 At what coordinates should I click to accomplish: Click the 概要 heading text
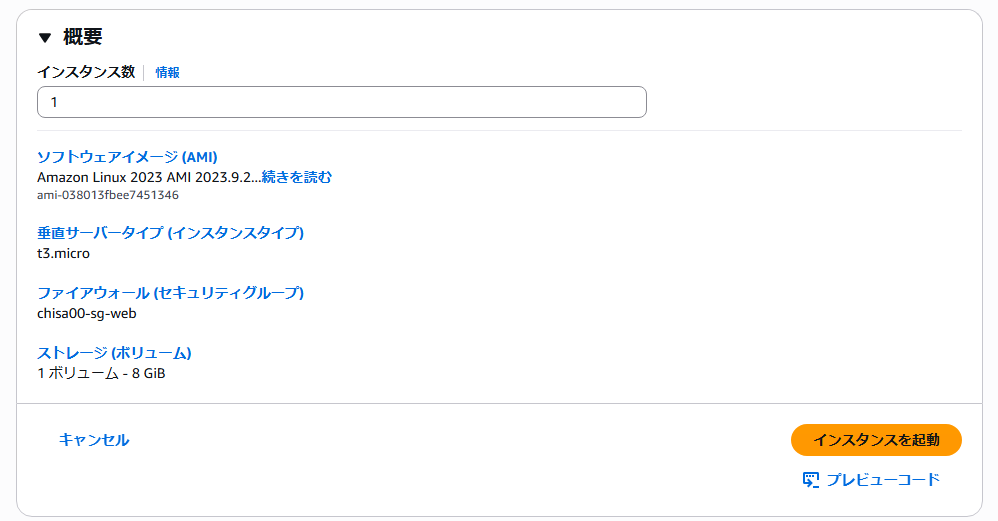pos(83,38)
